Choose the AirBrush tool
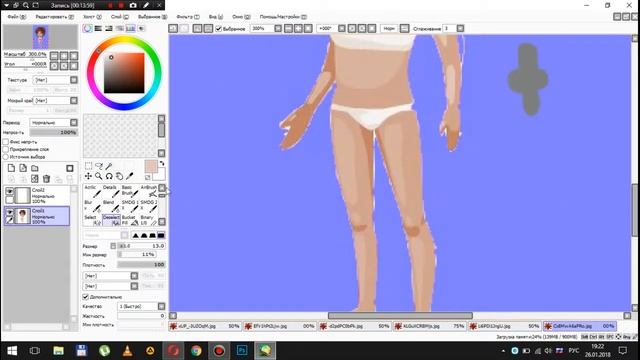Viewport: 640px width, 360px height. (148, 191)
